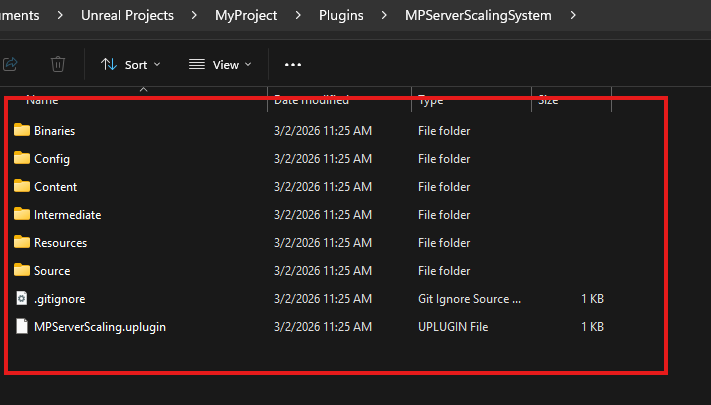Click the Resources folder icon

click(x=22, y=243)
